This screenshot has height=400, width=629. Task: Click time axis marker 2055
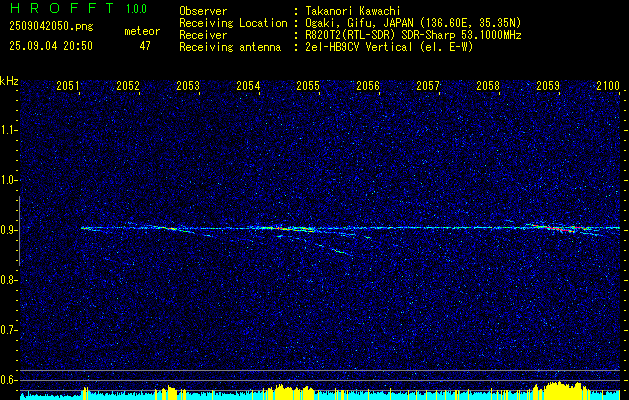click(x=308, y=86)
